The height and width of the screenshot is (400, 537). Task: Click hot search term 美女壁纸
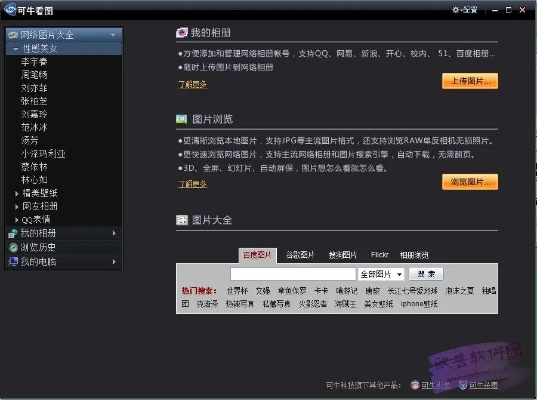click(x=378, y=304)
